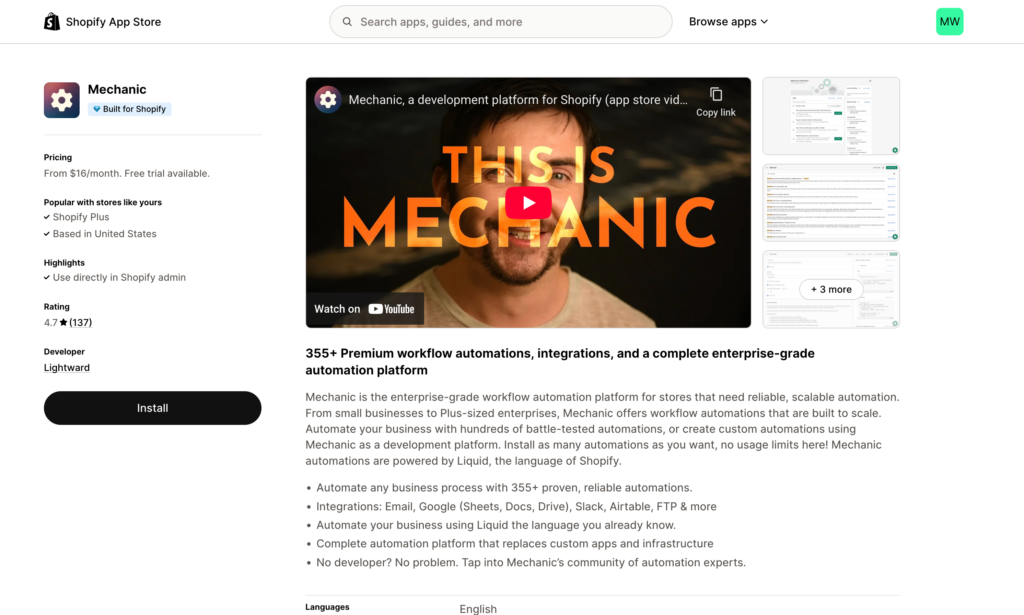This screenshot has width=1024, height=615.
Task: Click the Watch on YouTube link
Action: (x=364, y=308)
